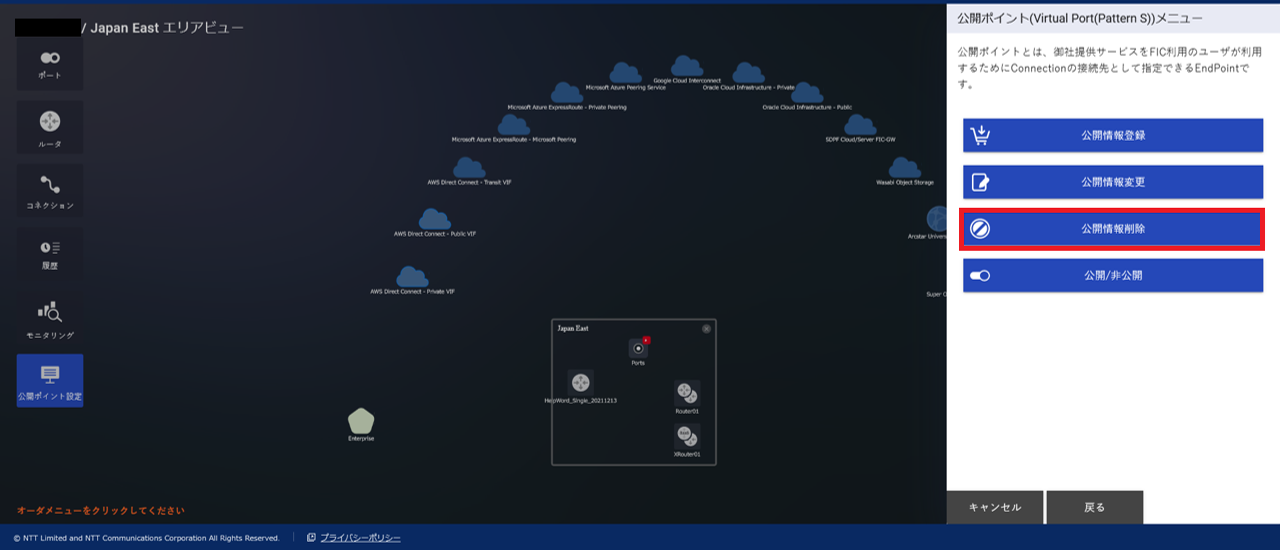The height and width of the screenshot is (550, 1280).
Task: Click the キャンセル button
Action: click(995, 507)
